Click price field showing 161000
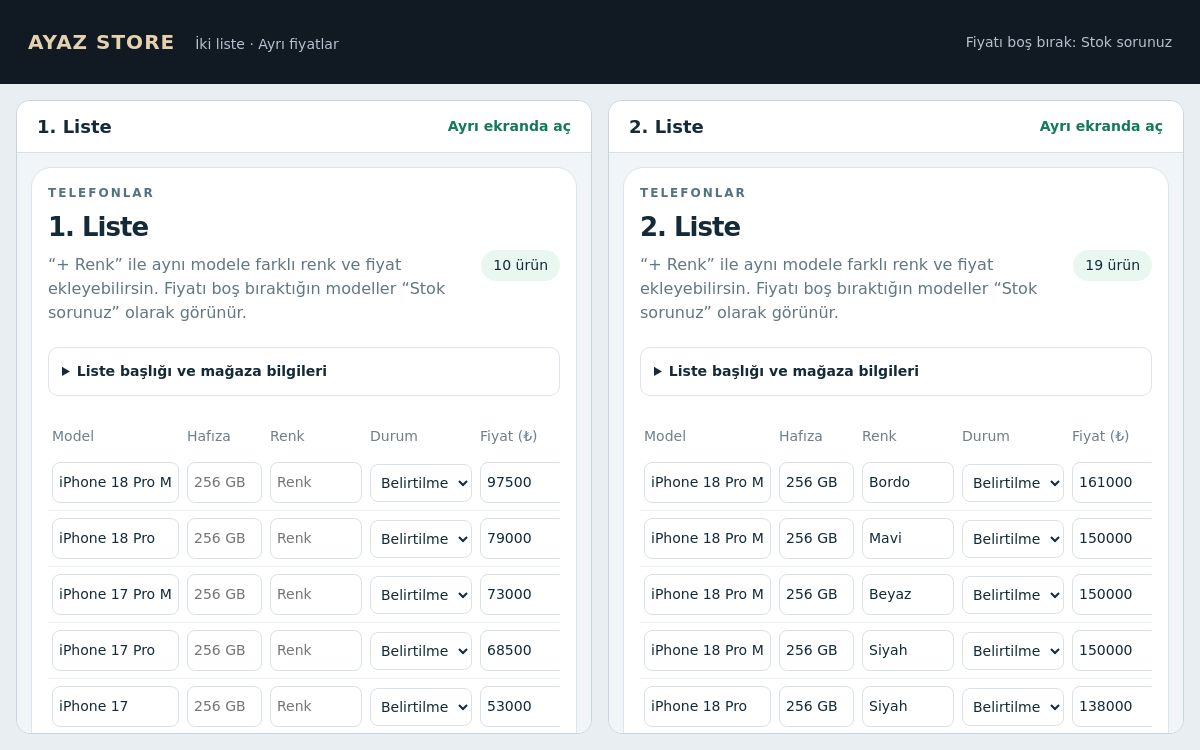Viewport: 1200px width, 750px height. (x=1112, y=482)
